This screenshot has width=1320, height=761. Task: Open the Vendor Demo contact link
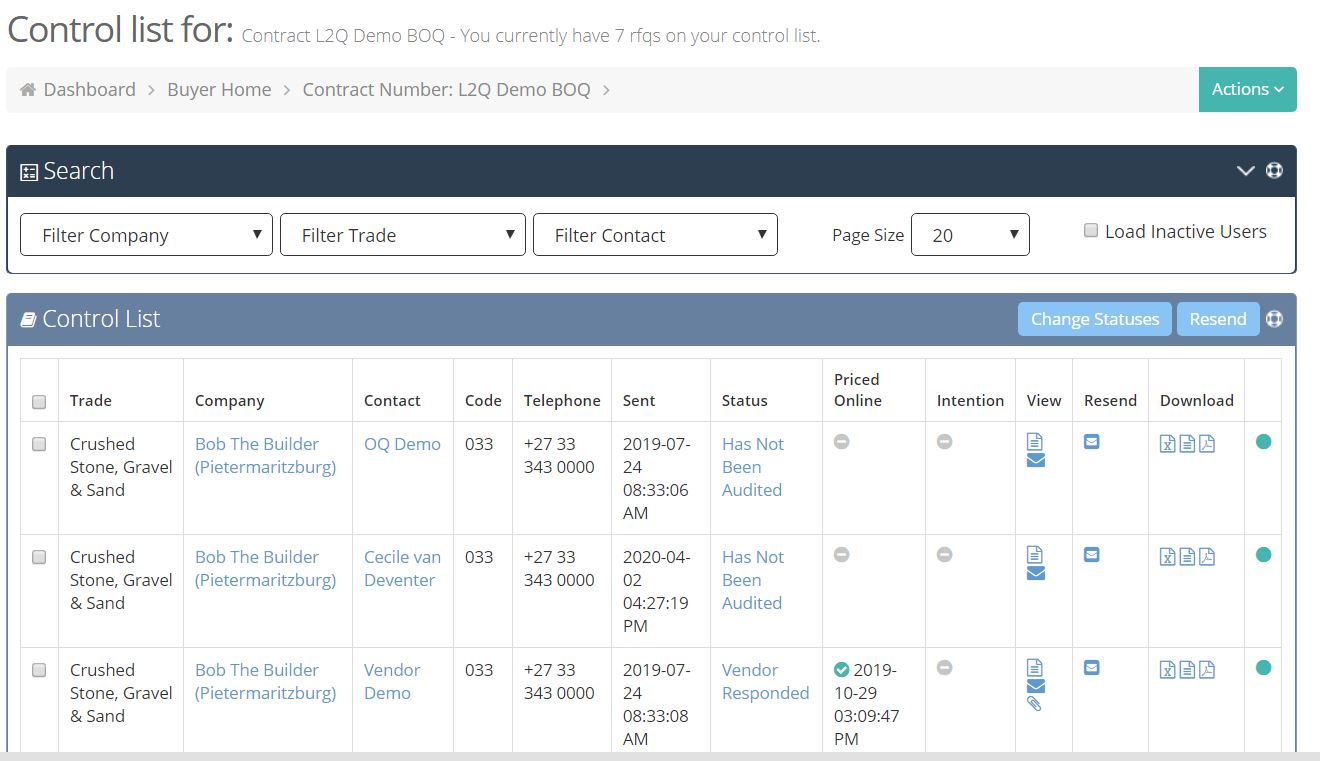(x=392, y=681)
